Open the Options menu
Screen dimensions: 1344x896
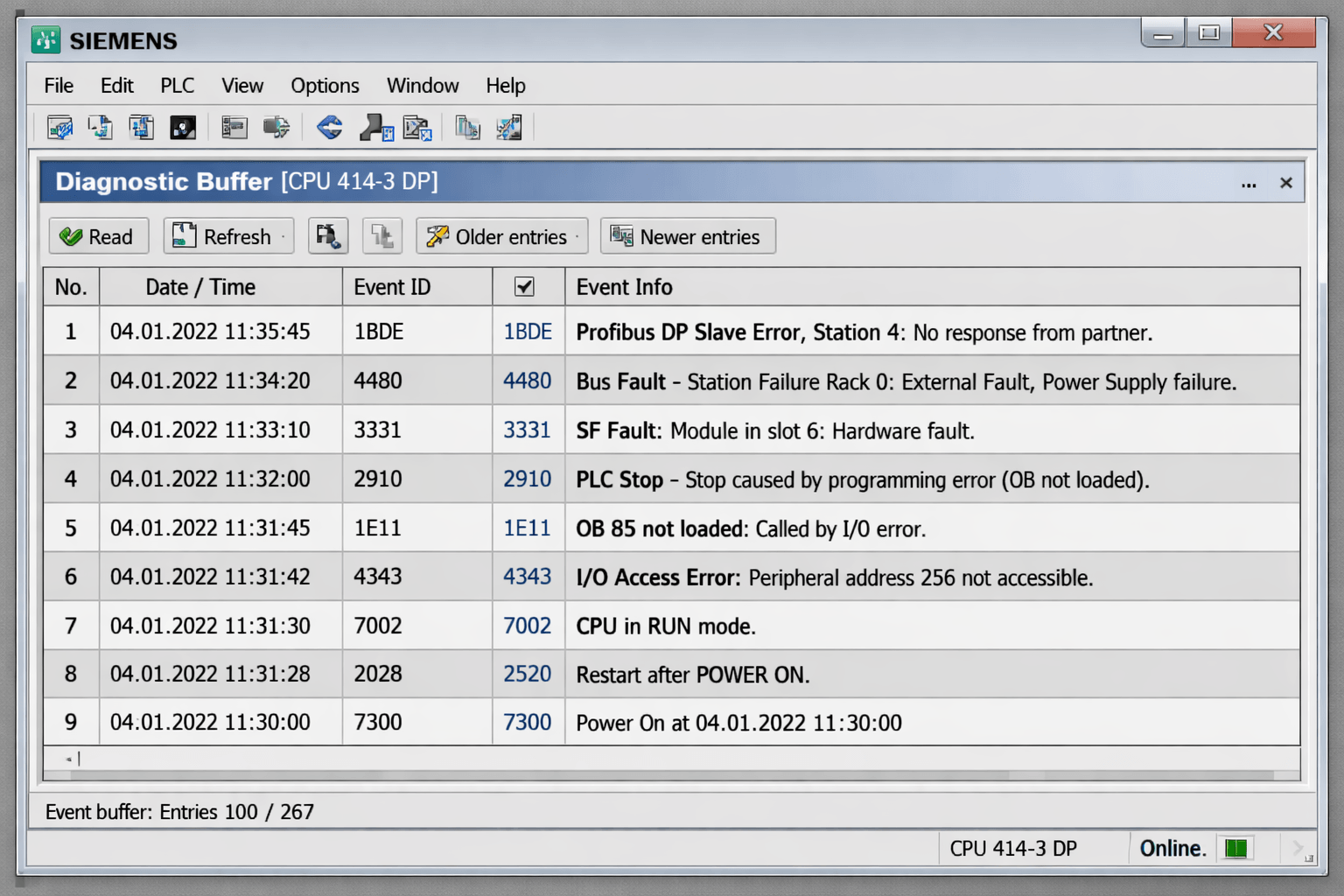(x=325, y=86)
